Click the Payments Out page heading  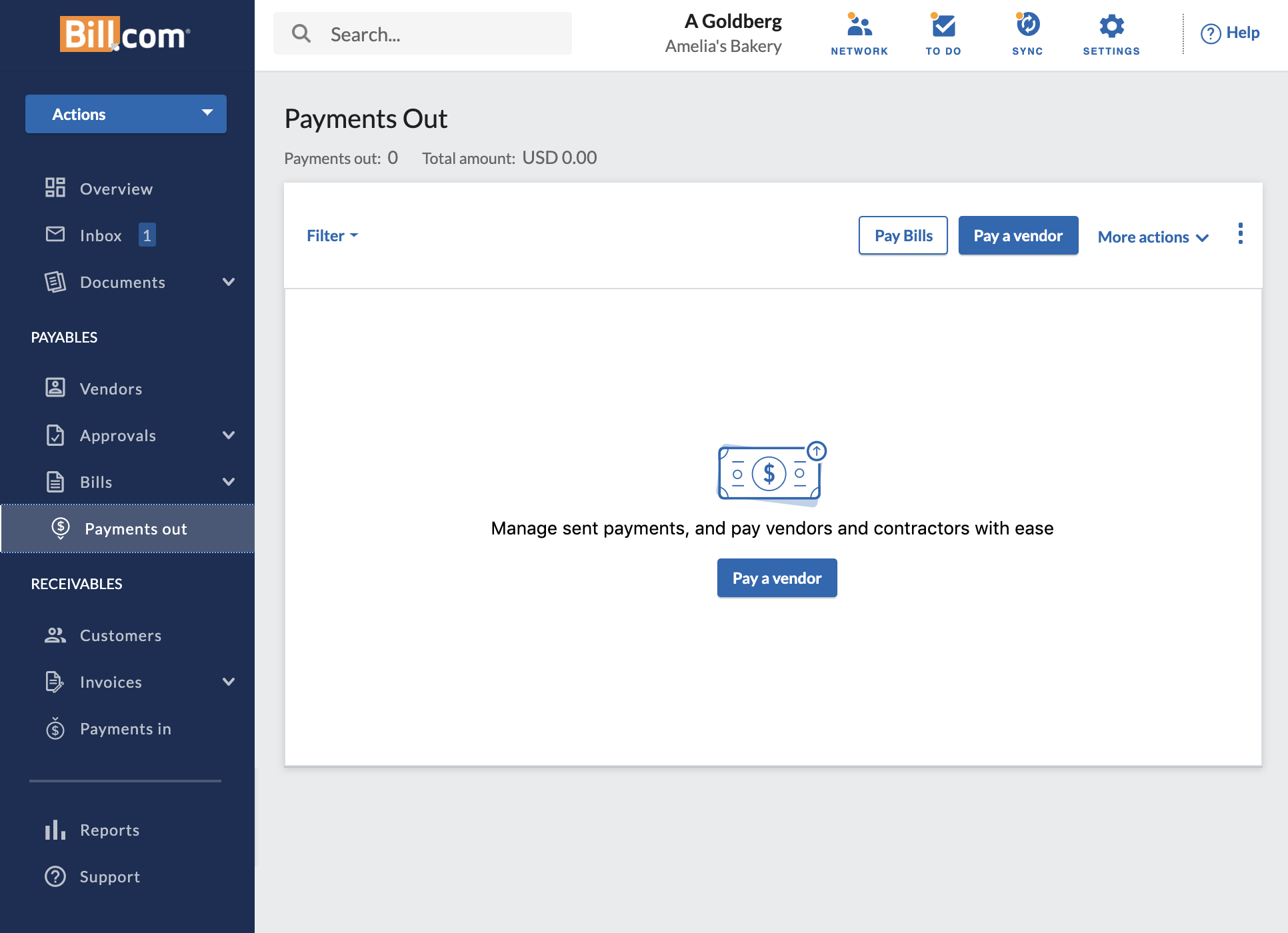366,119
